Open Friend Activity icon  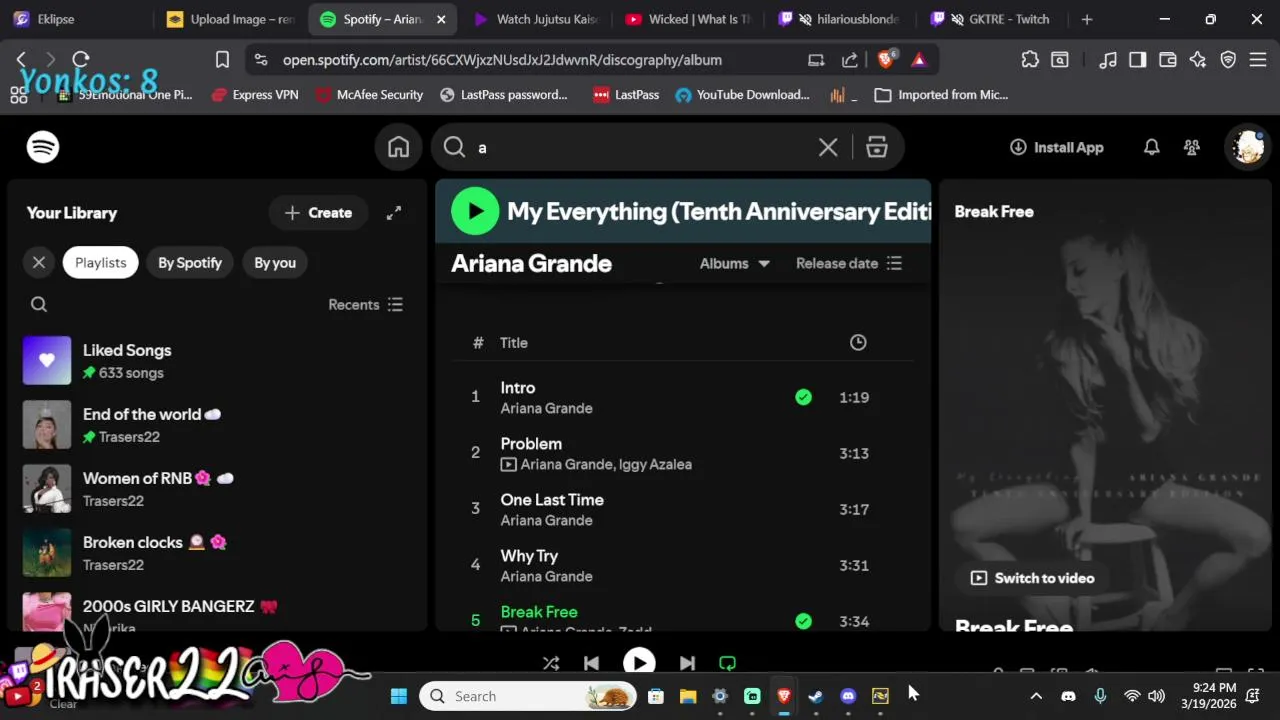tap(1192, 147)
